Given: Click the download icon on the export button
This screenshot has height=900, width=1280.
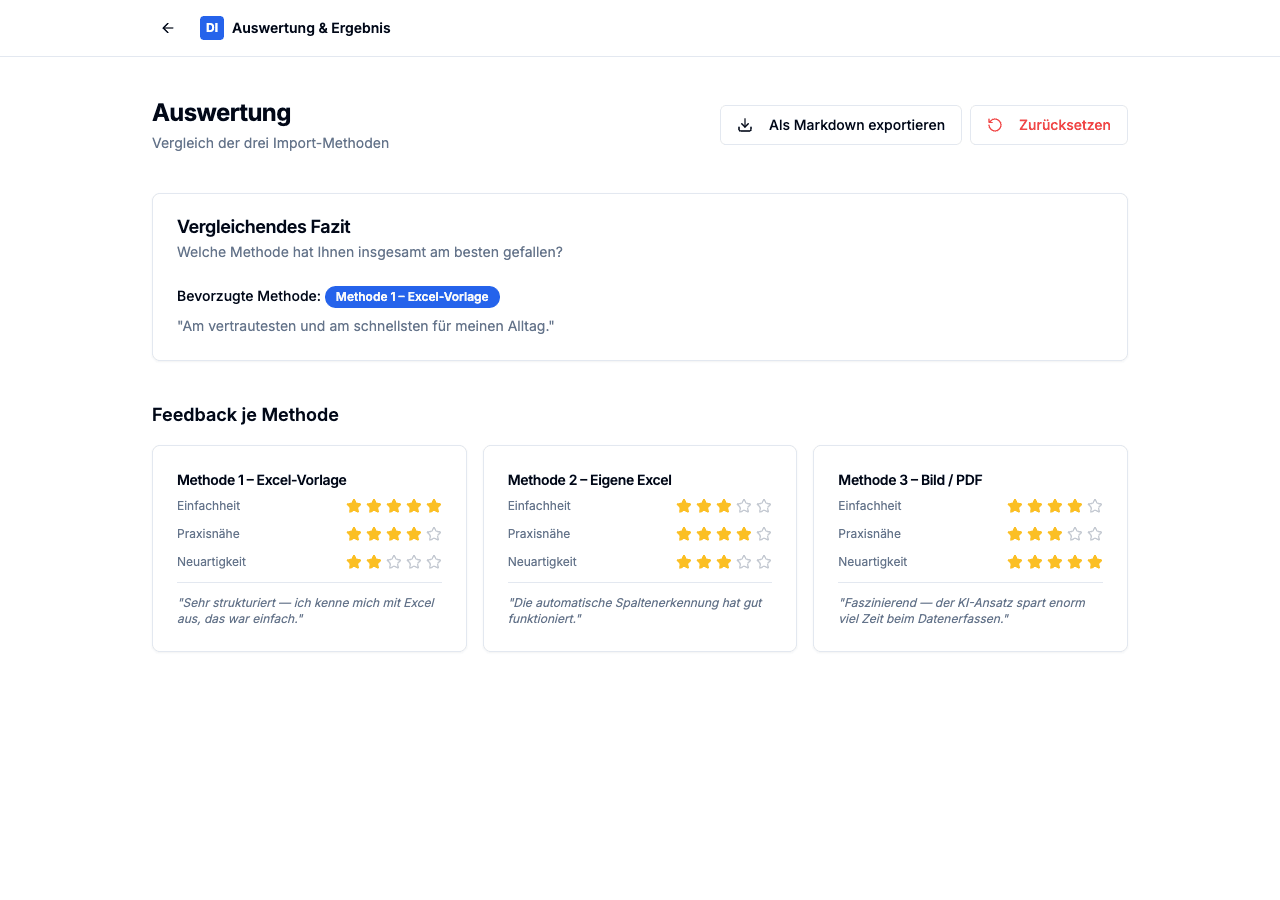Looking at the screenshot, I should [744, 124].
